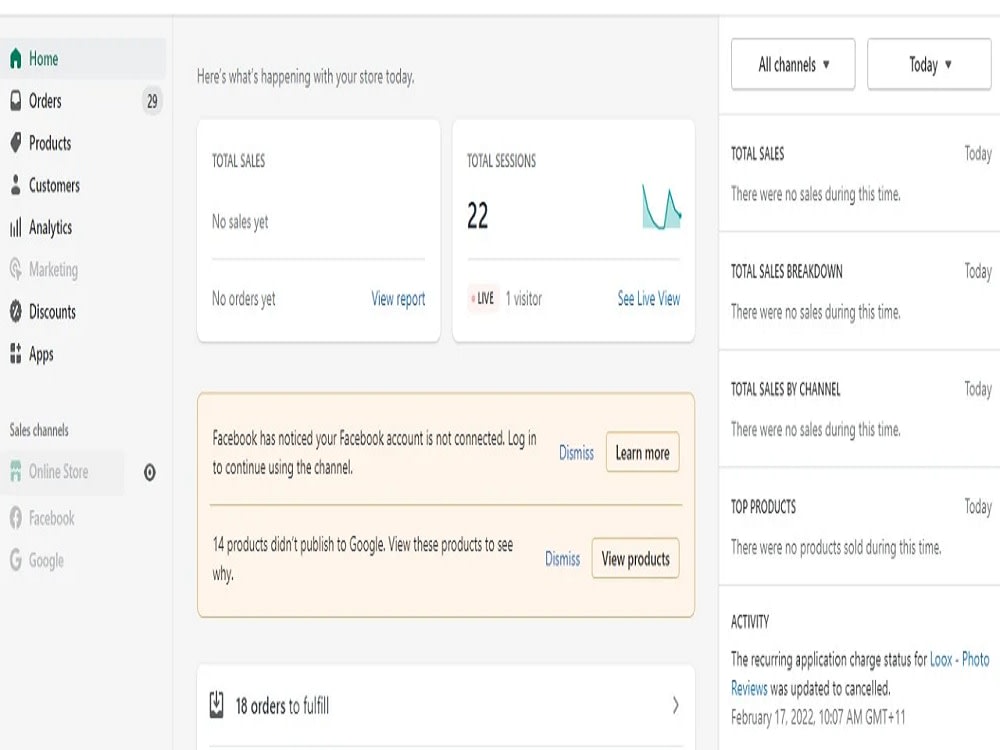Open the Discounts badge icon
This screenshot has width=1000, height=750.
click(16, 311)
